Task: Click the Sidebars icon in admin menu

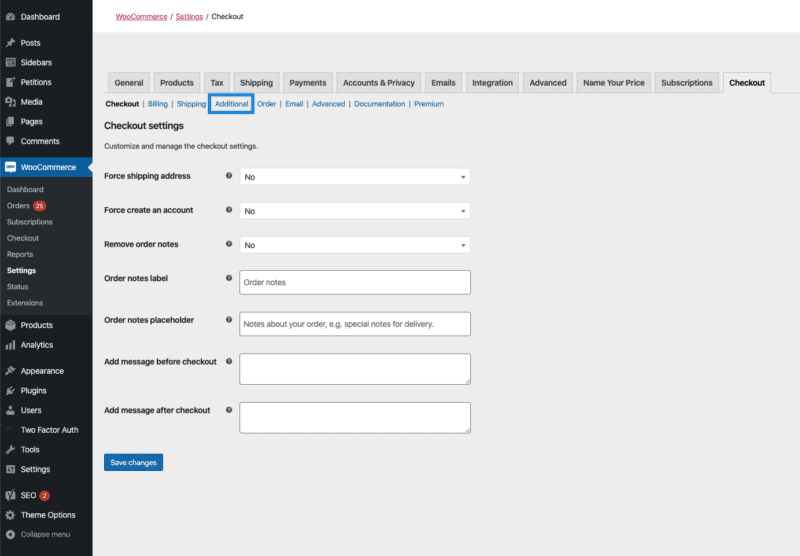Action: (10, 62)
